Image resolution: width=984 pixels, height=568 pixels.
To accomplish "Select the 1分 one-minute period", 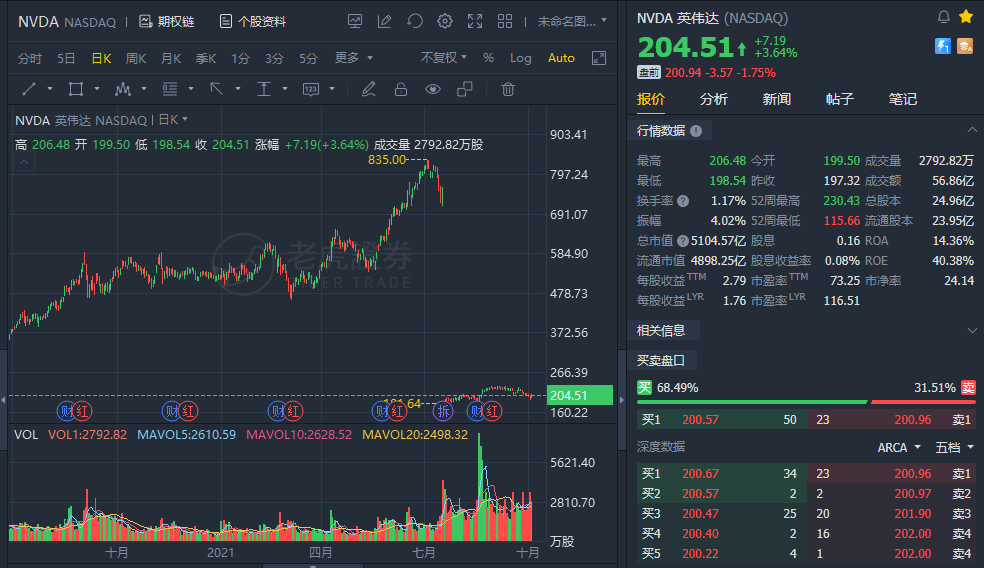I will [x=240, y=58].
